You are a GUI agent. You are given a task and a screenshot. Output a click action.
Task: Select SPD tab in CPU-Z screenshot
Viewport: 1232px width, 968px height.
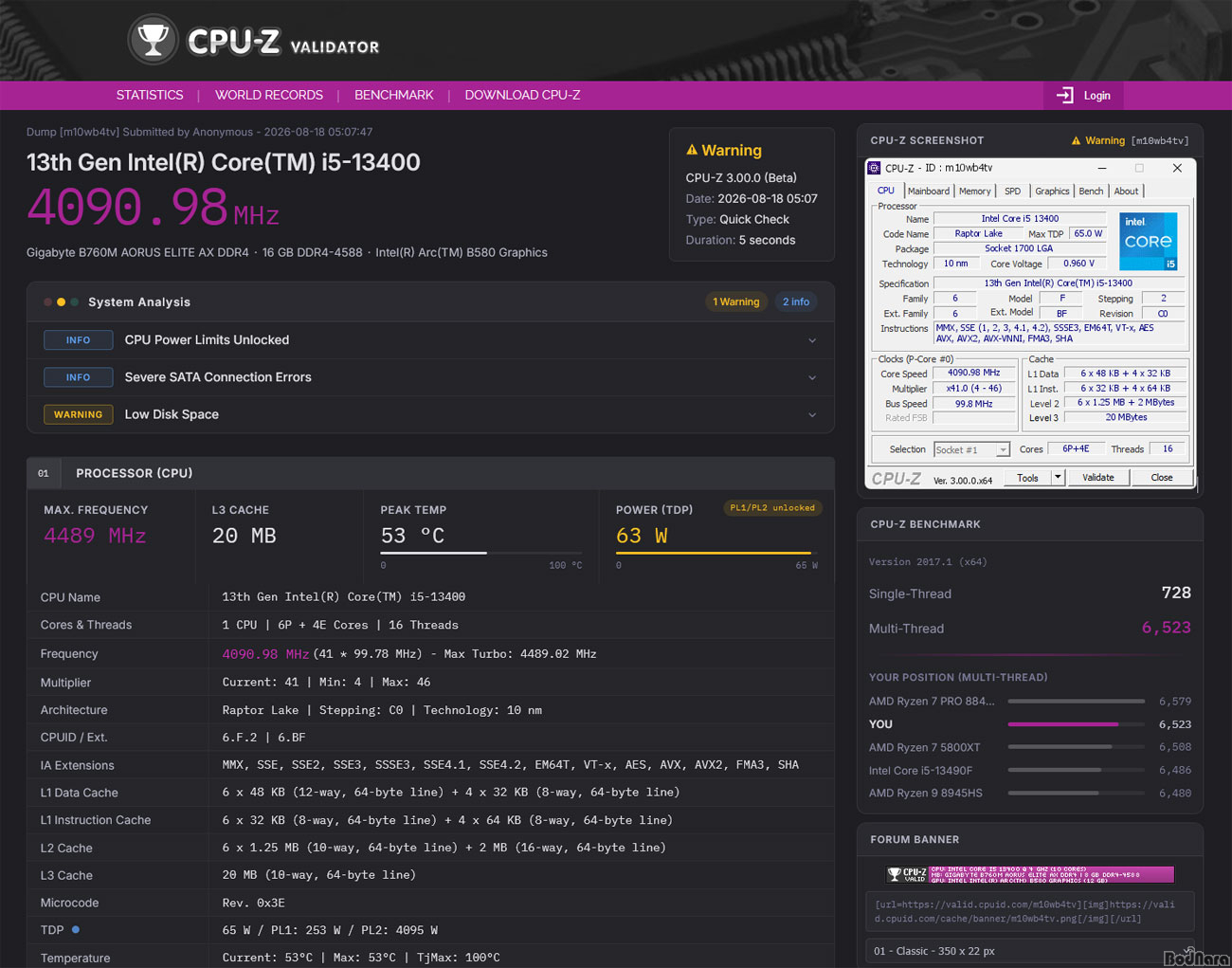[x=1012, y=191]
